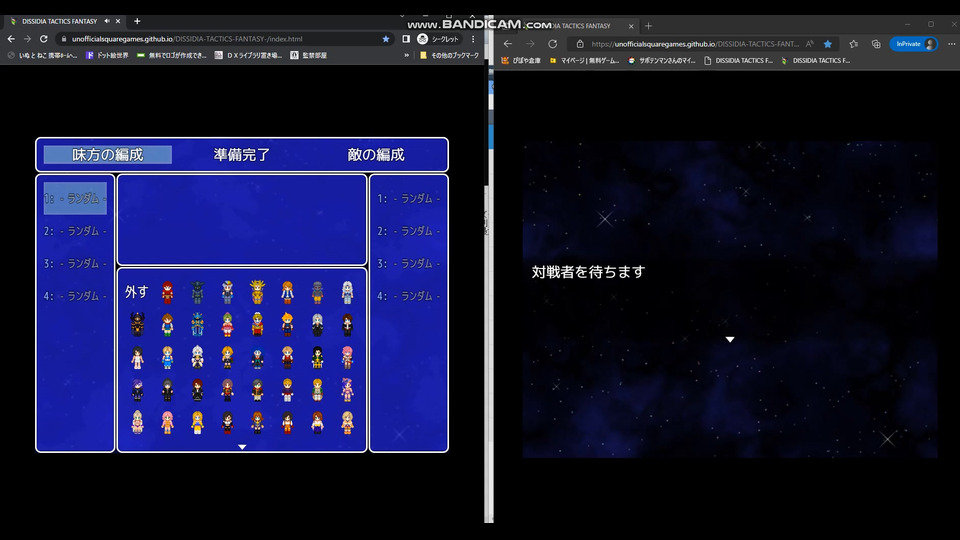Screen dimensions: 960x540
Task: Open その他のブックマーク folder
Action: coord(449,55)
